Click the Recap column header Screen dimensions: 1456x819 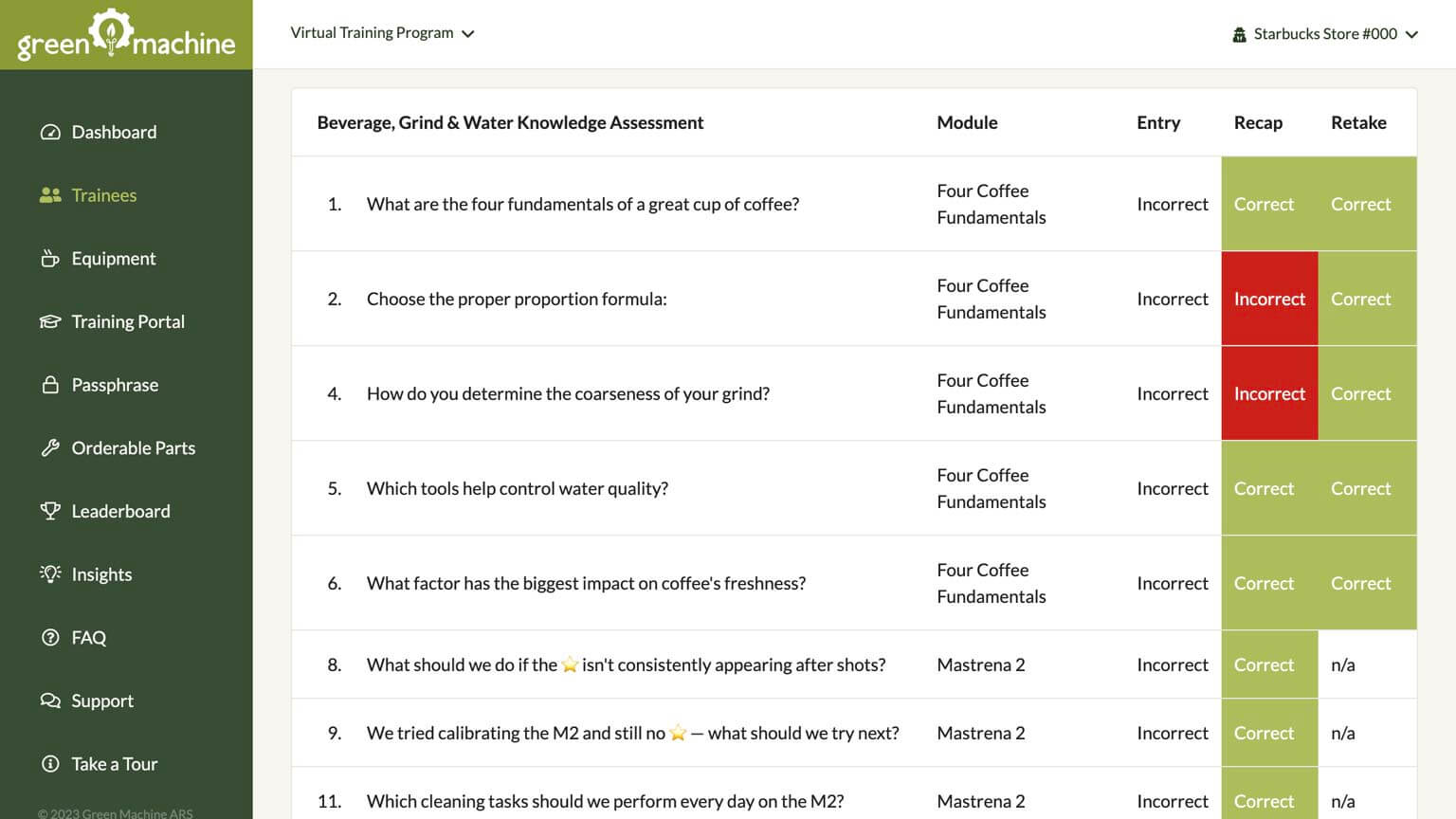[1258, 122]
